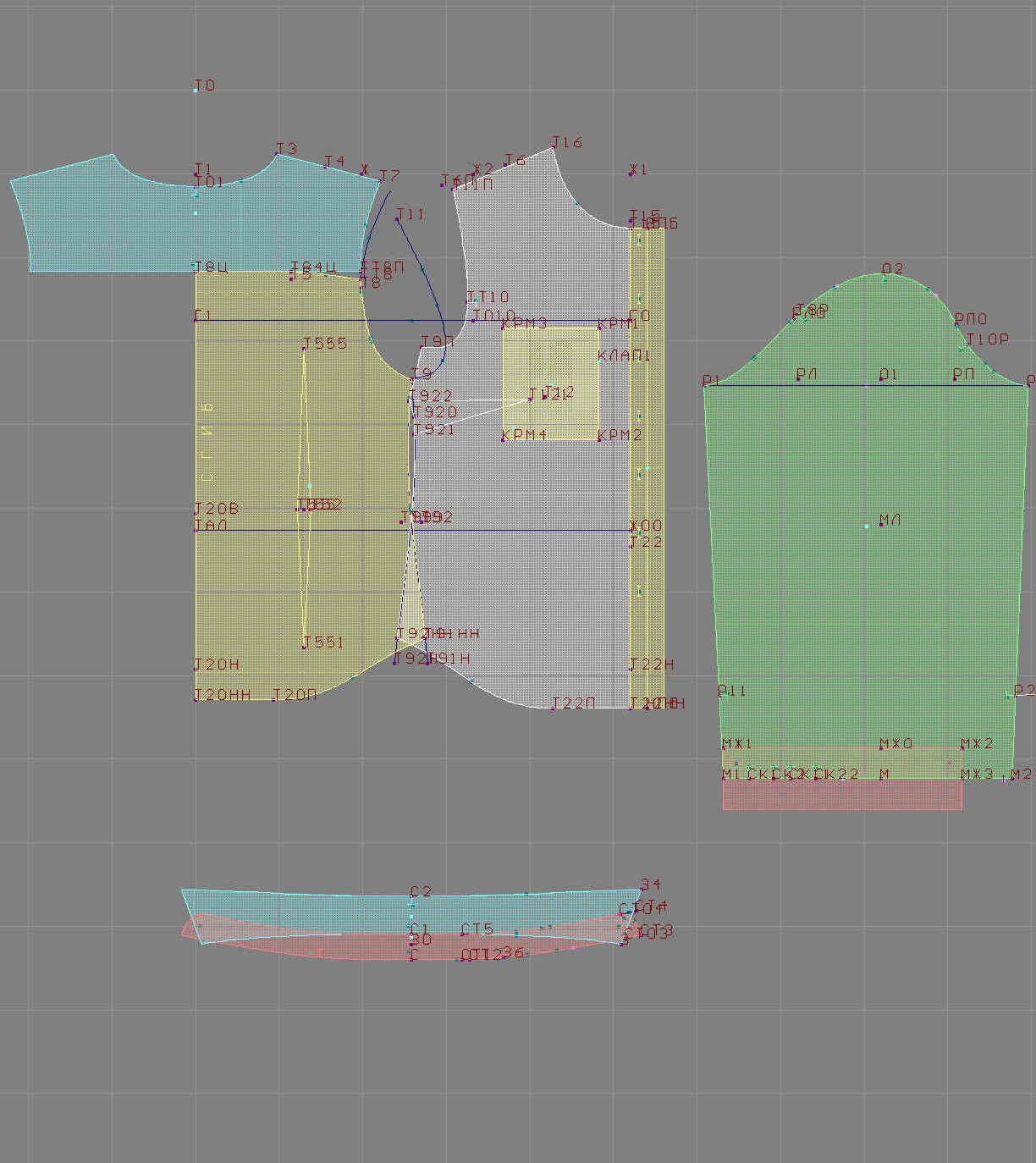Select point O2 at sleeve cap top
The image size is (1036, 1163).
click(884, 274)
